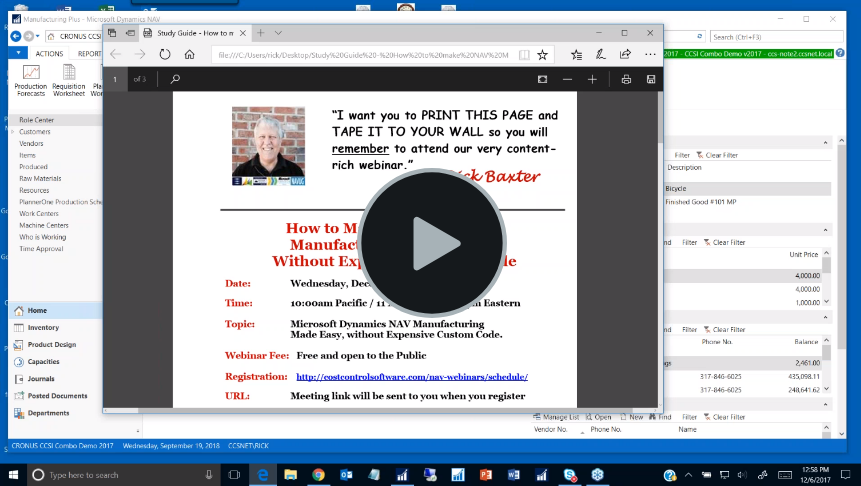Viewport: 861px width, 486px height.
Task: Select the Departments navigation button
Action: click(x=55, y=413)
